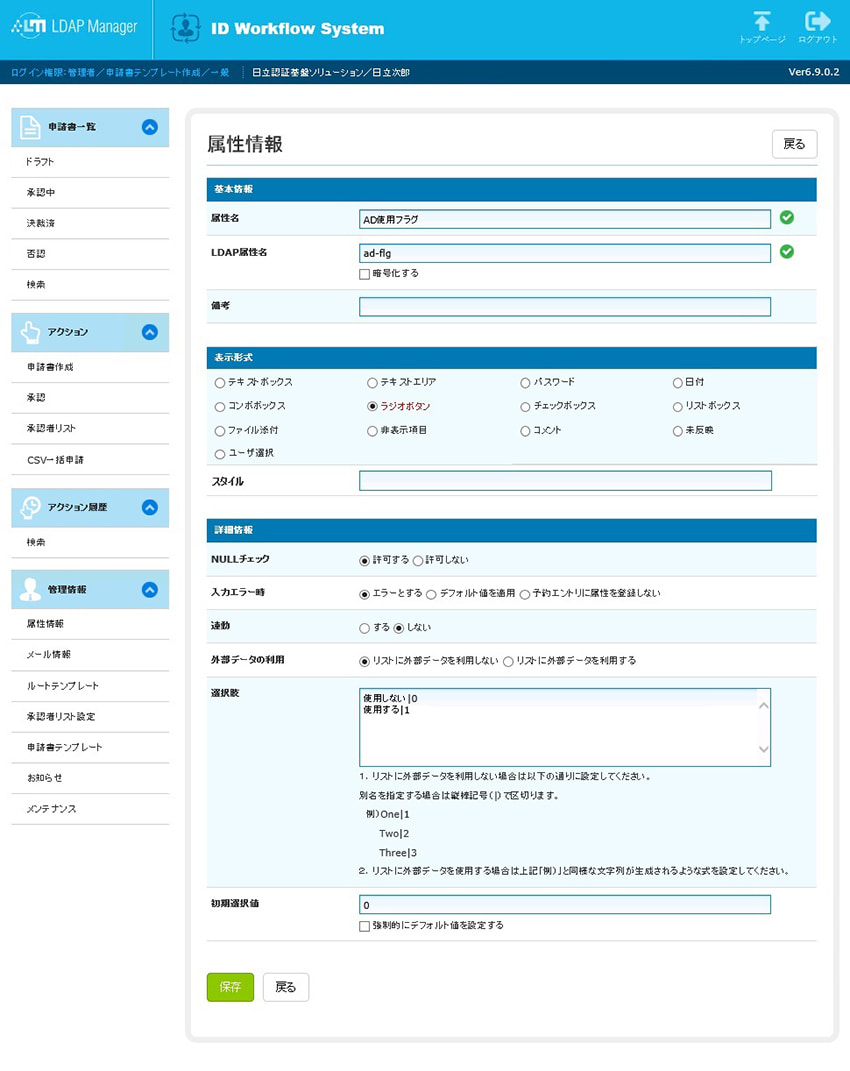Click the top page arrow icon
This screenshot has height=1071, width=850.
click(762, 22)
